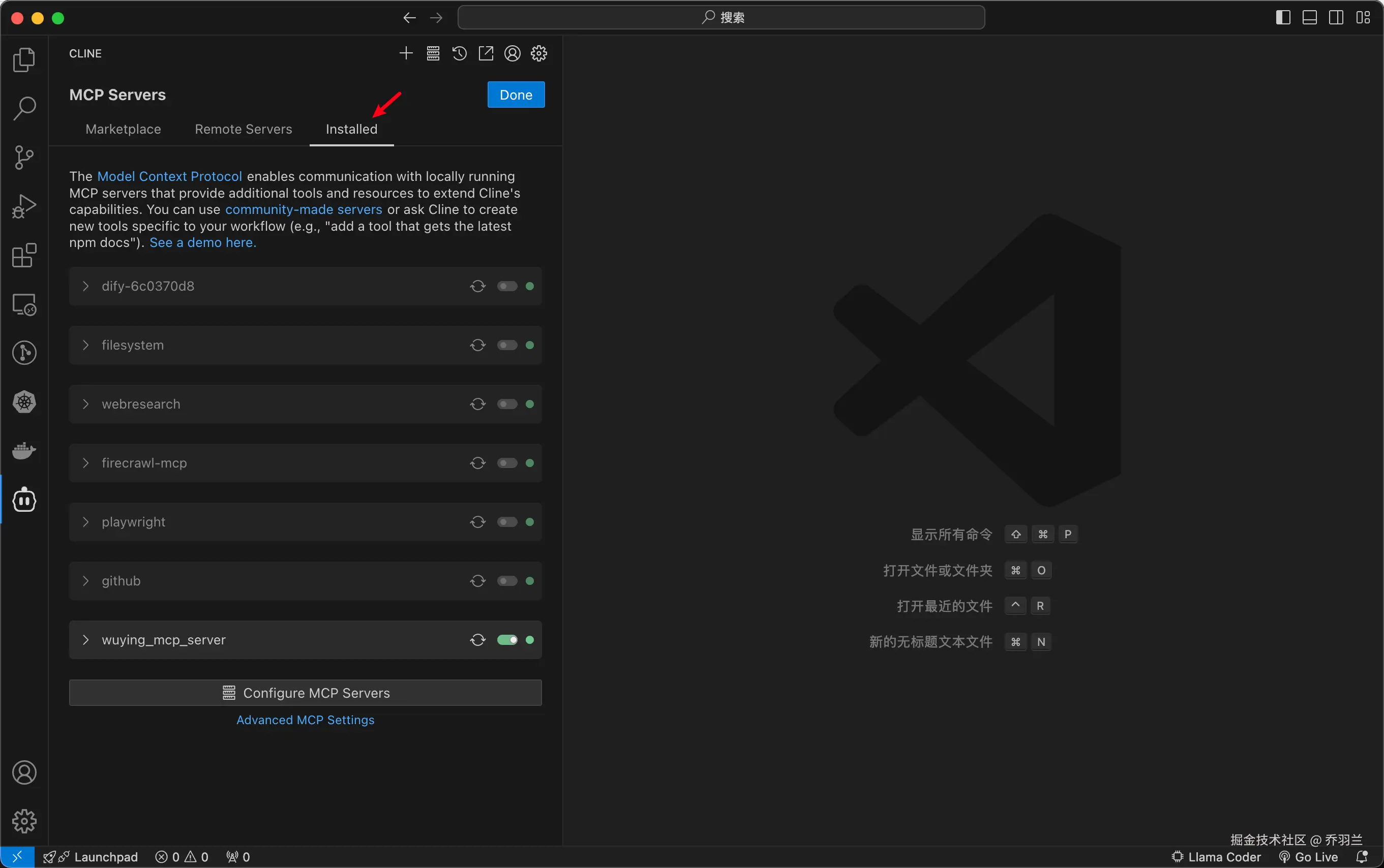Click the top search command box

point(720,18)
